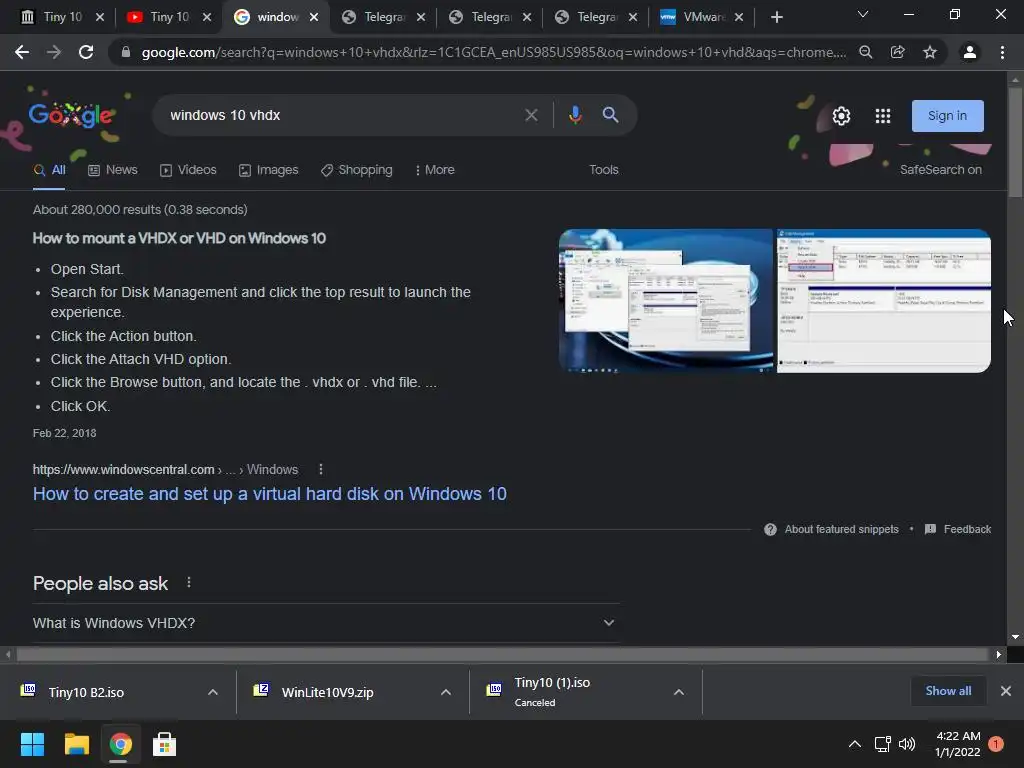Open Chrome's three-dot menu
Screen dimensions: 1024x768
[1002, 52]
